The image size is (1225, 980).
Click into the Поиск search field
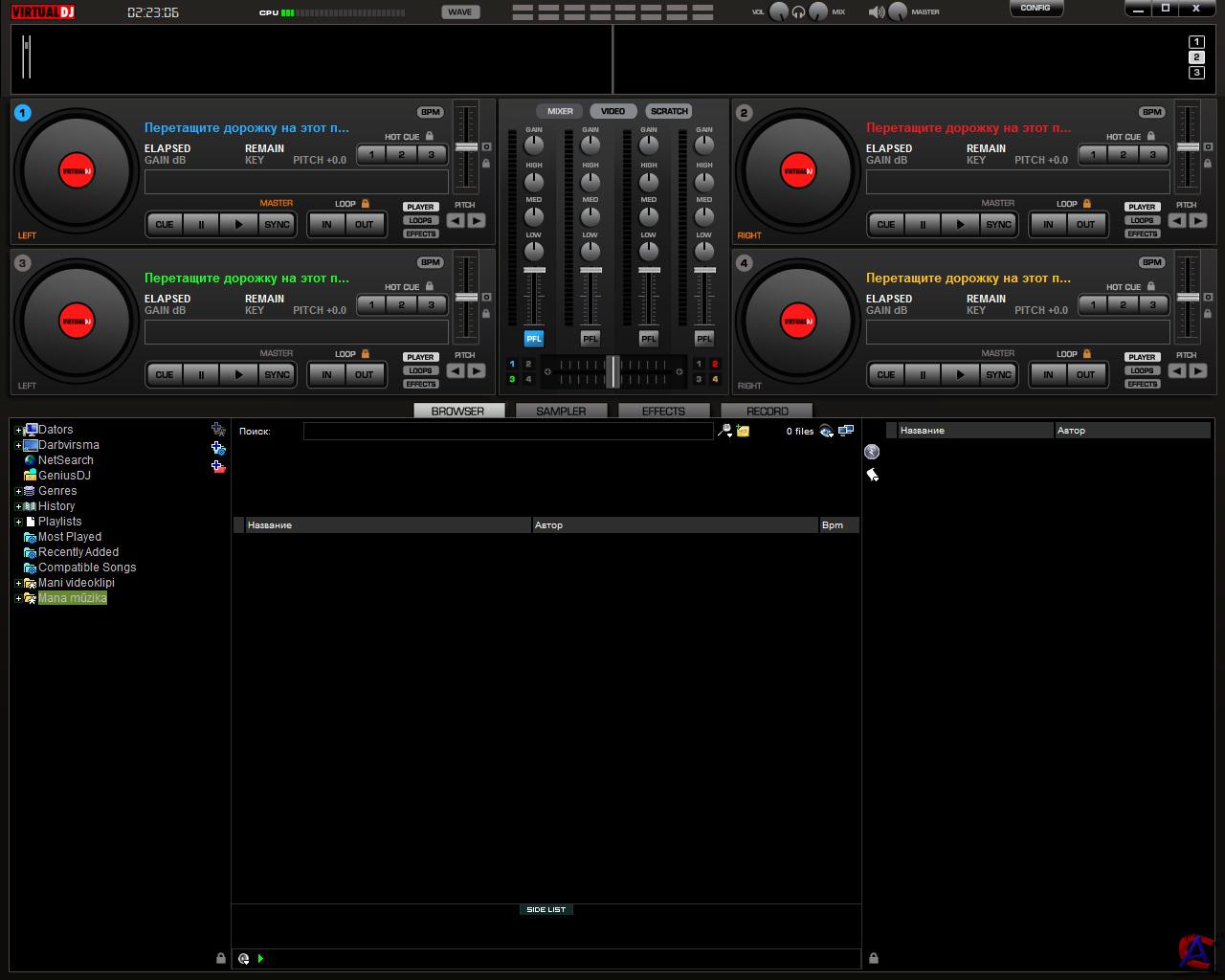coord(507,432)
